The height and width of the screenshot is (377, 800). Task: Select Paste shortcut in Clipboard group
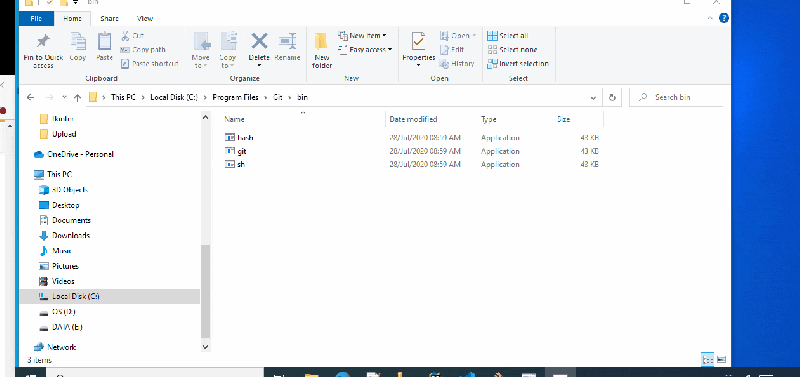click(x=149, y=63)
